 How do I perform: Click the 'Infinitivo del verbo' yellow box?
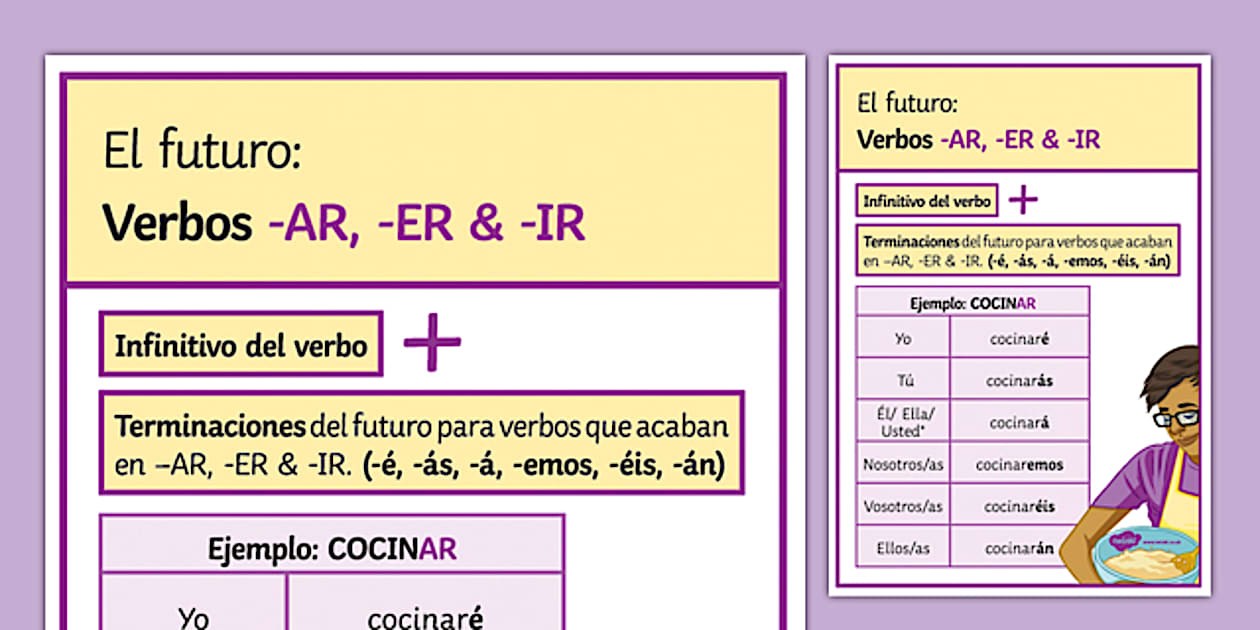click(x=241, y=343)
